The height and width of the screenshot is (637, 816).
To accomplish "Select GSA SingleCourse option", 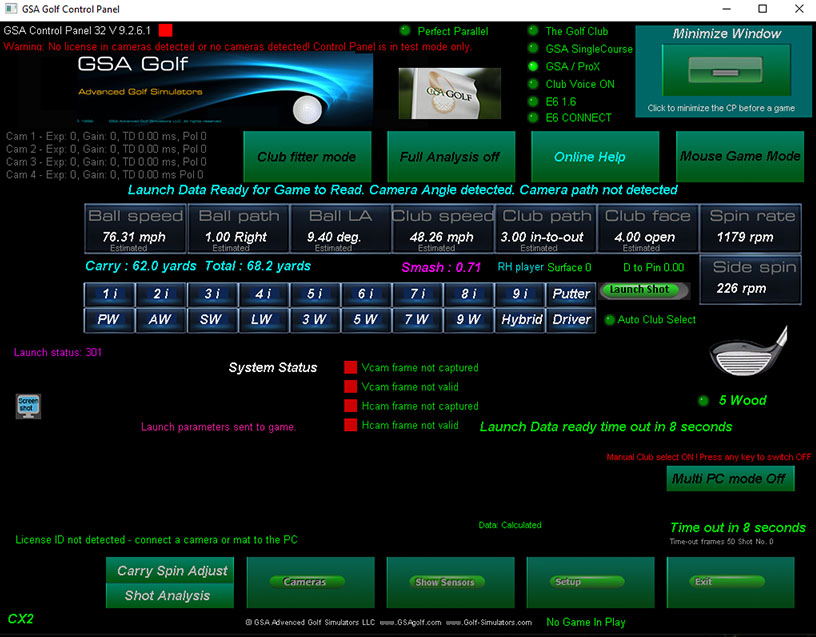I will point(533,48).
